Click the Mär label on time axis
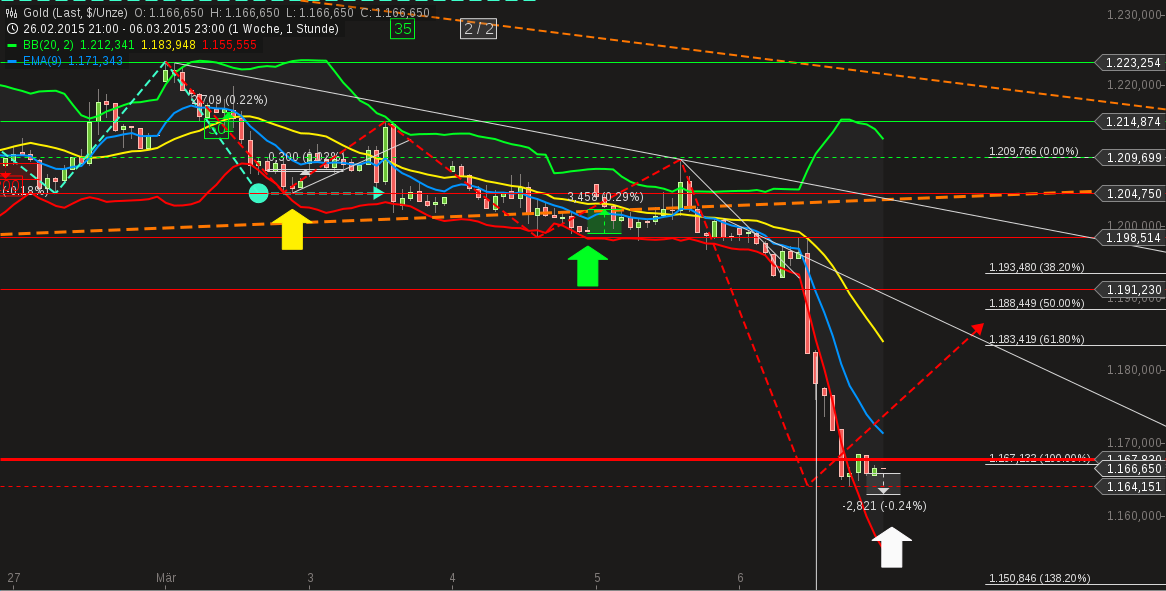 [165, 578]
